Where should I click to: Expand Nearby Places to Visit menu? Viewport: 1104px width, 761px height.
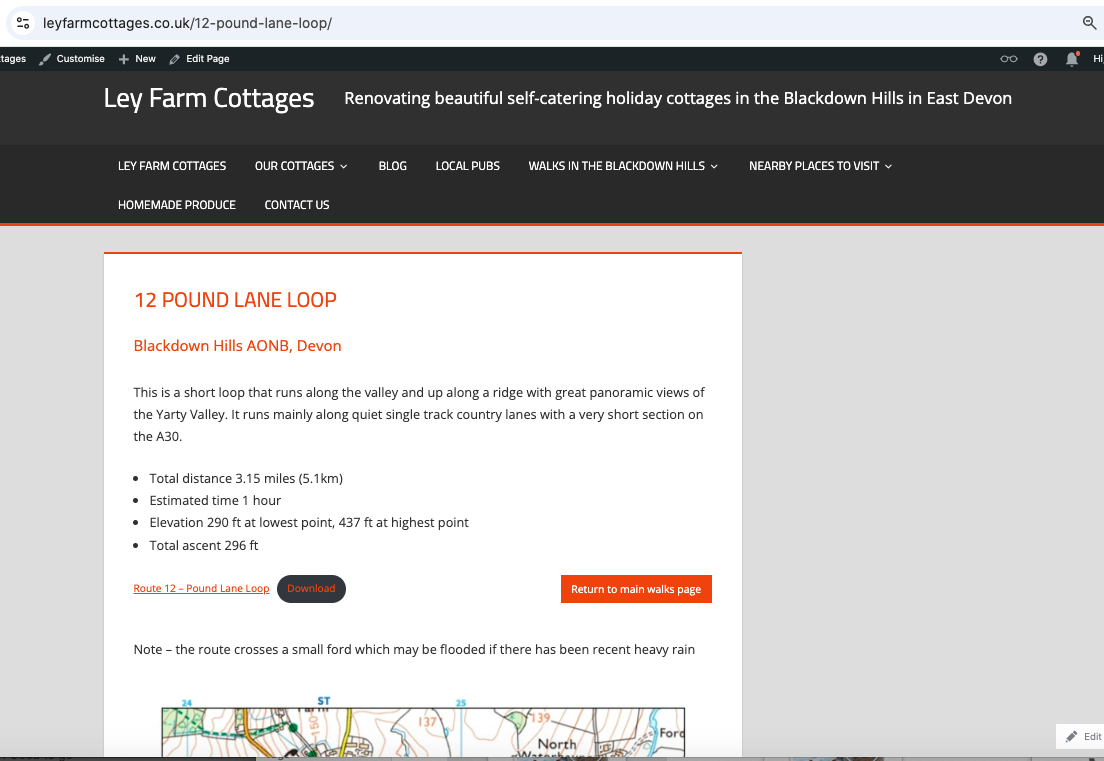click(x=820, y=166)
